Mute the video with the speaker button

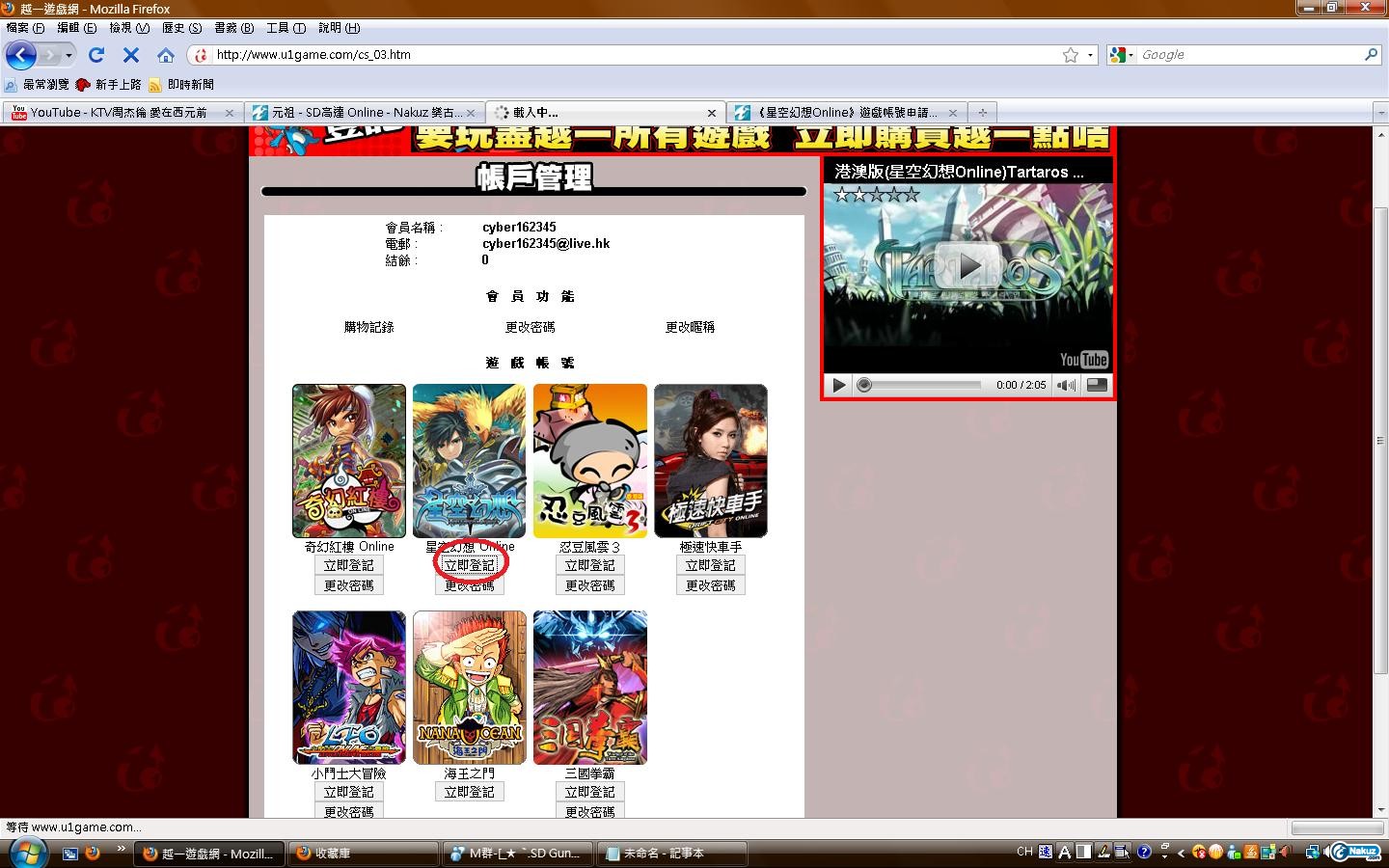pos(1066,385)
